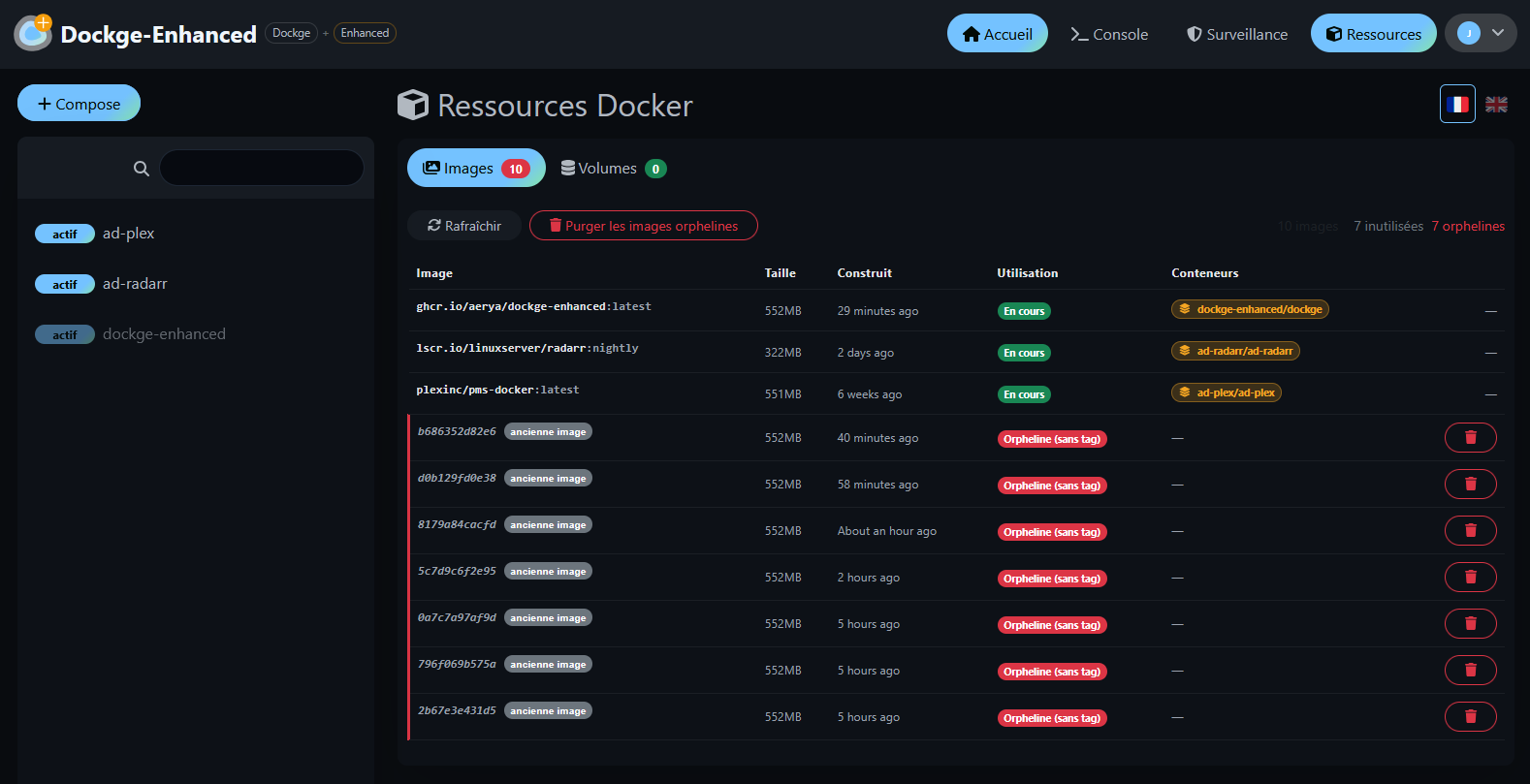Screen dimensions: 1530x784
Task: Click trash icon for image 5c7d9c6f2e95
Action: point(1470,578)
